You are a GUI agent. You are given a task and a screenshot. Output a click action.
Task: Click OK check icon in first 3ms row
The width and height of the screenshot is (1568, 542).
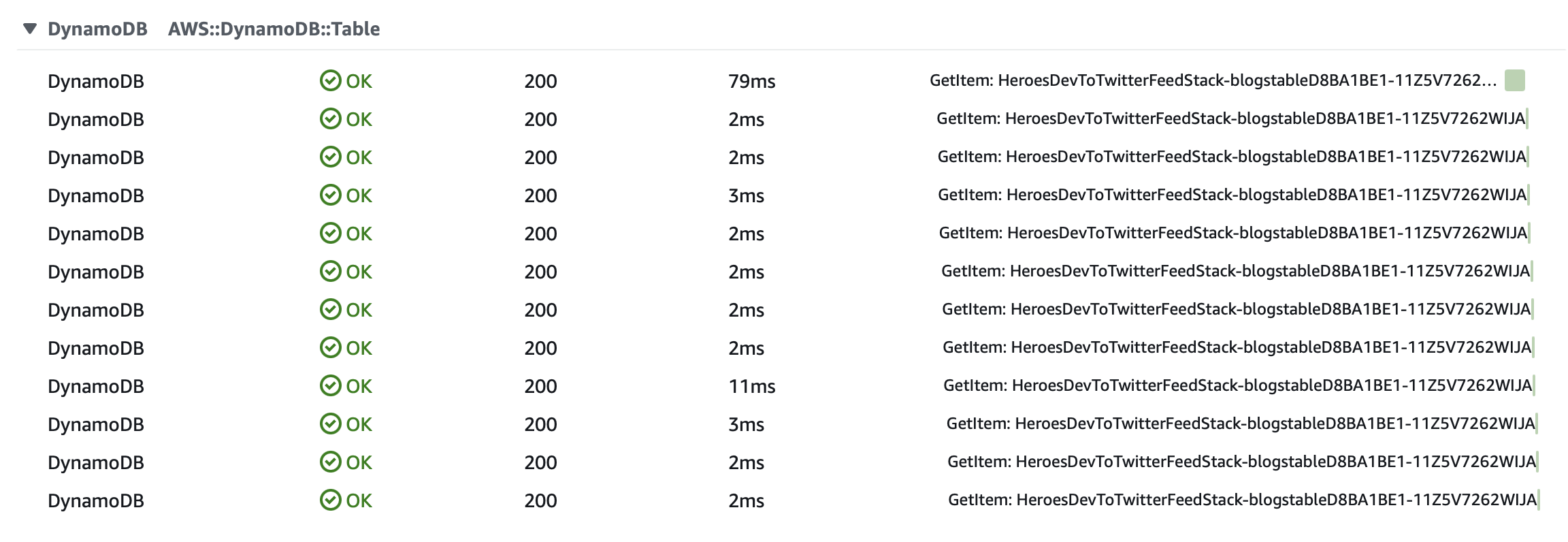click(330, 195)
